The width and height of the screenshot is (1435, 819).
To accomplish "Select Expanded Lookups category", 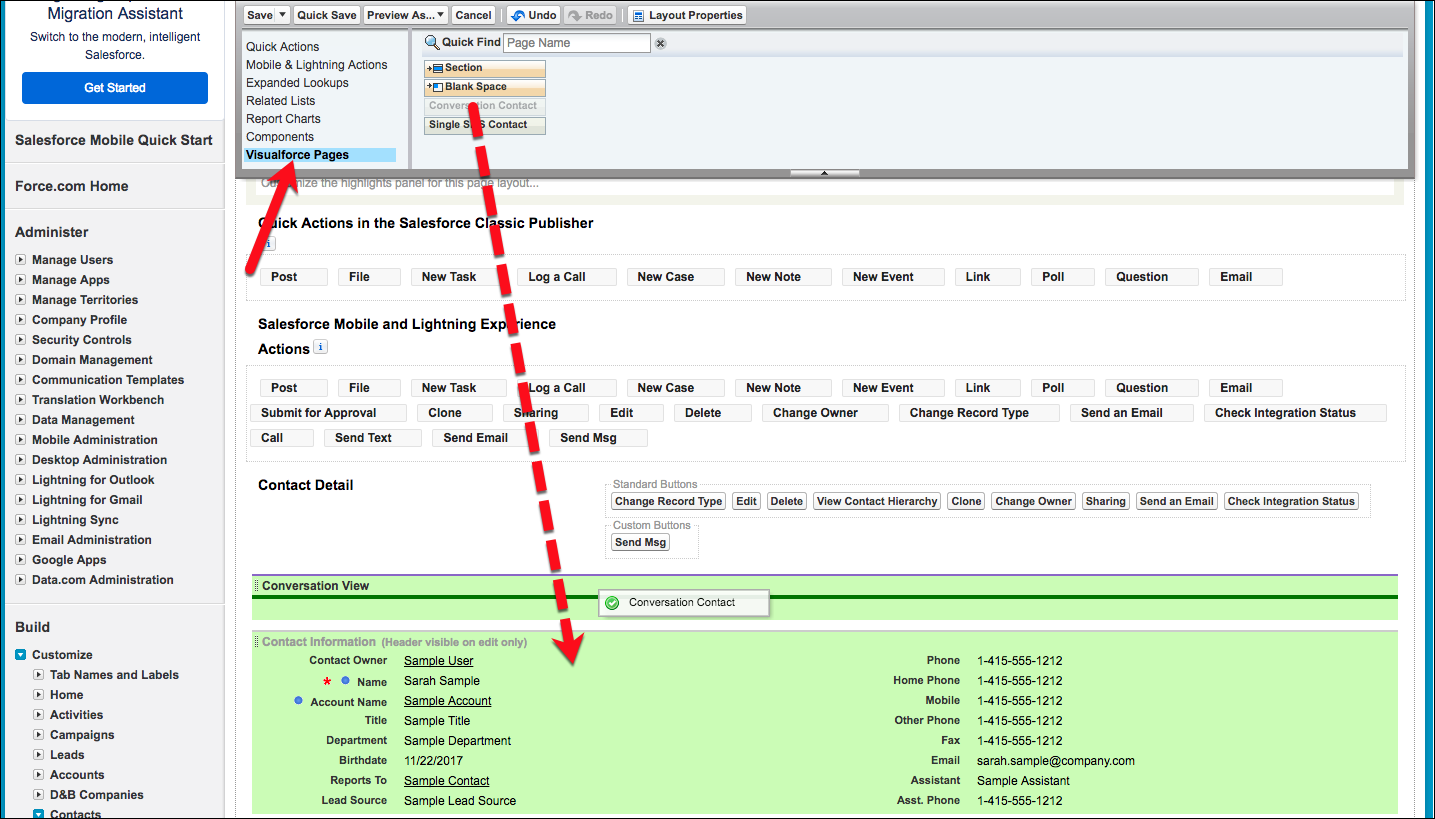I will point(297,83).
